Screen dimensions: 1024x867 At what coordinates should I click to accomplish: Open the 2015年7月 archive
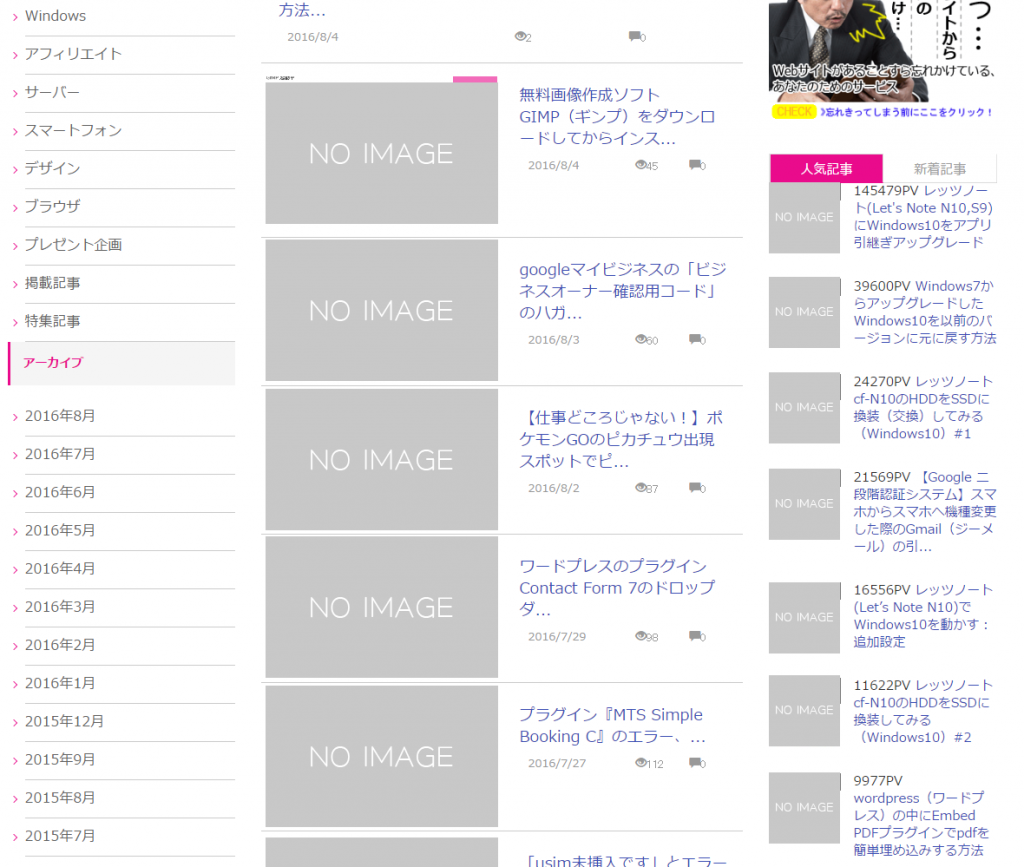[60, 836]
